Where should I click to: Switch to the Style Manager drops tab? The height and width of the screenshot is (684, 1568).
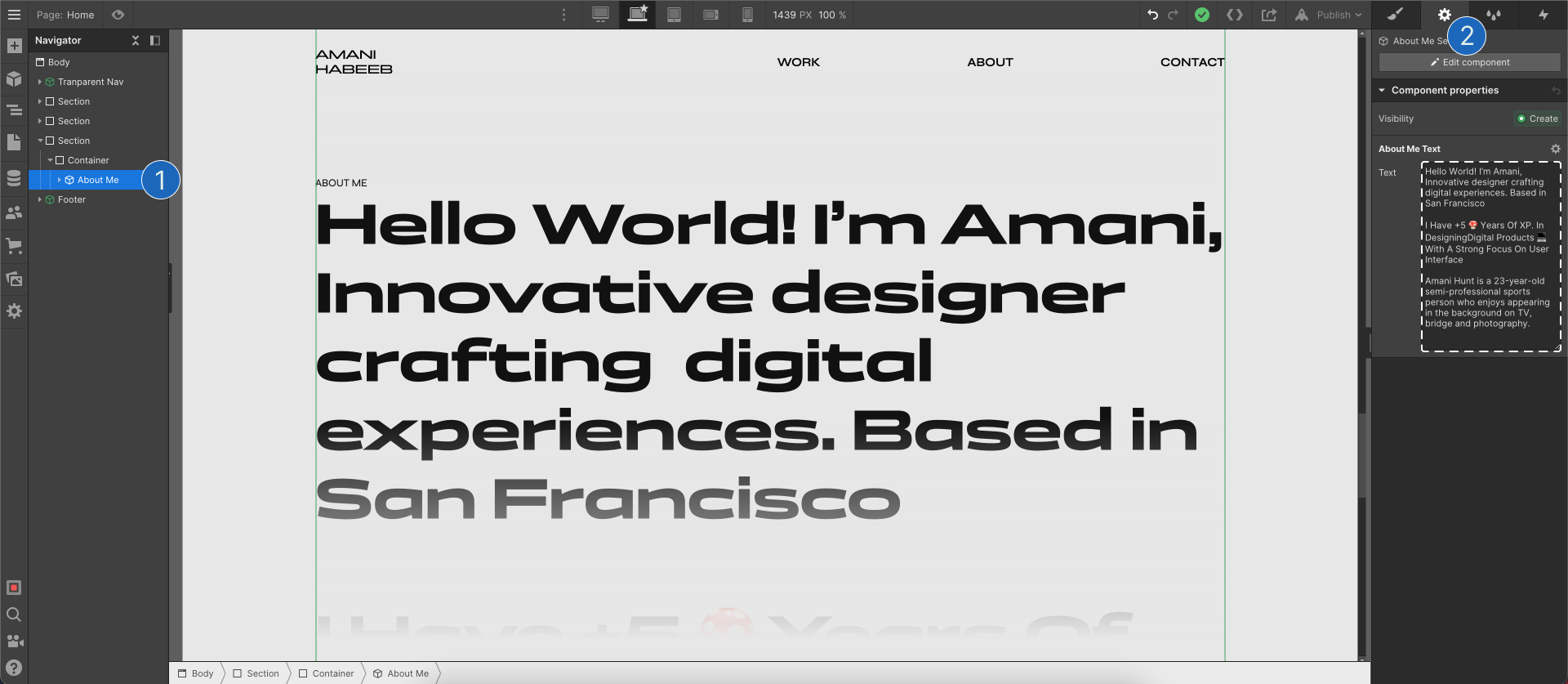pyautogui.click(x=1494, y=14)
